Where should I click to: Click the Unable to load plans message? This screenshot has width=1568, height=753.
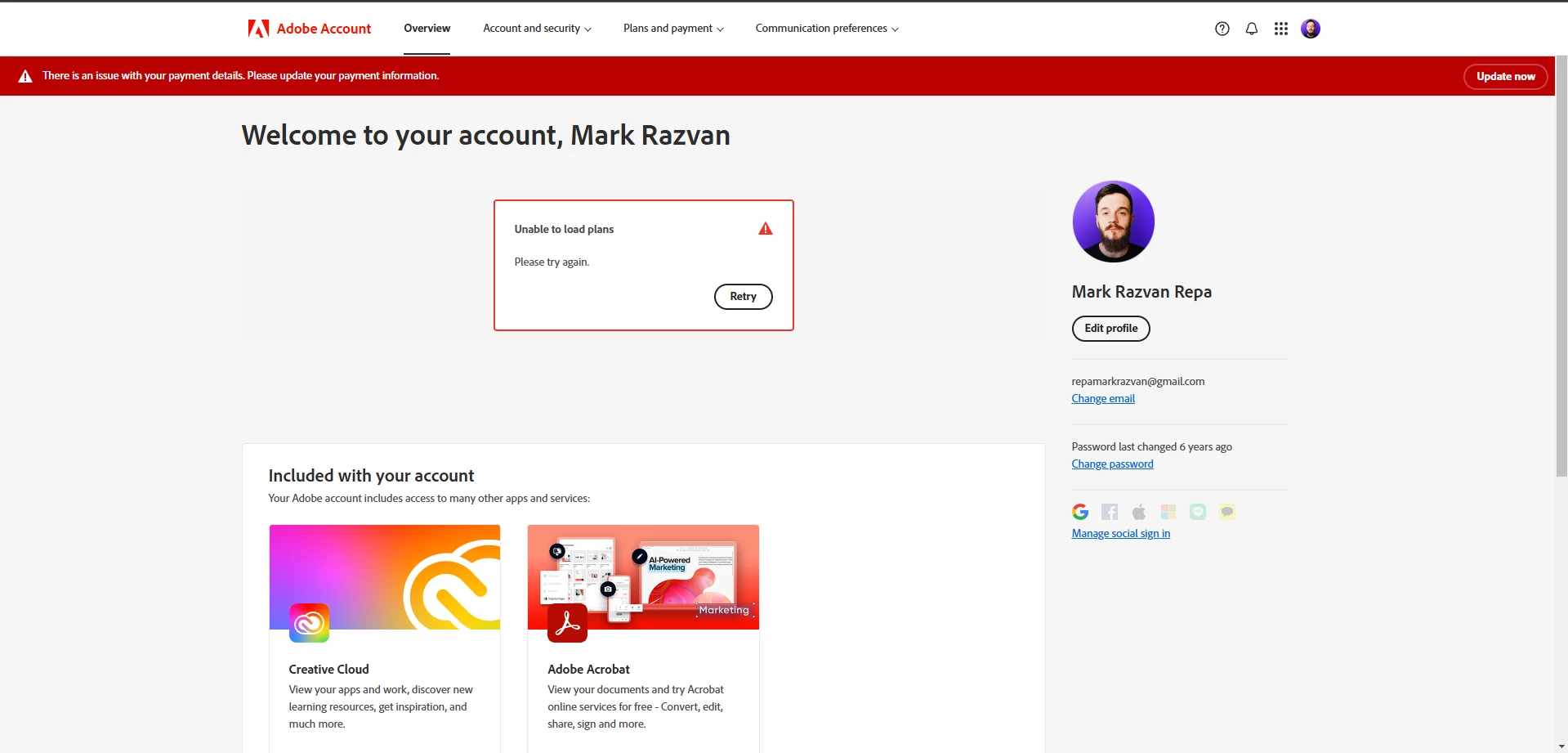coord(564,230)
